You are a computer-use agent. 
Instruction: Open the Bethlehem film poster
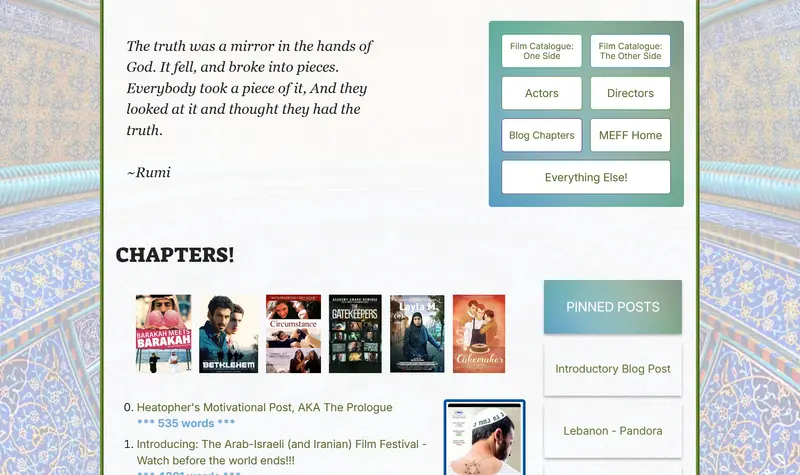pos(228,334)
